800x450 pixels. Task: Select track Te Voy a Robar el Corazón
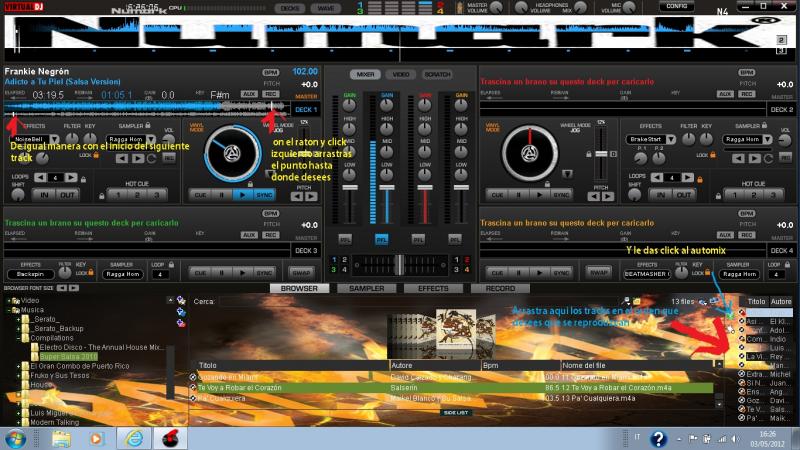click(451, 388)
